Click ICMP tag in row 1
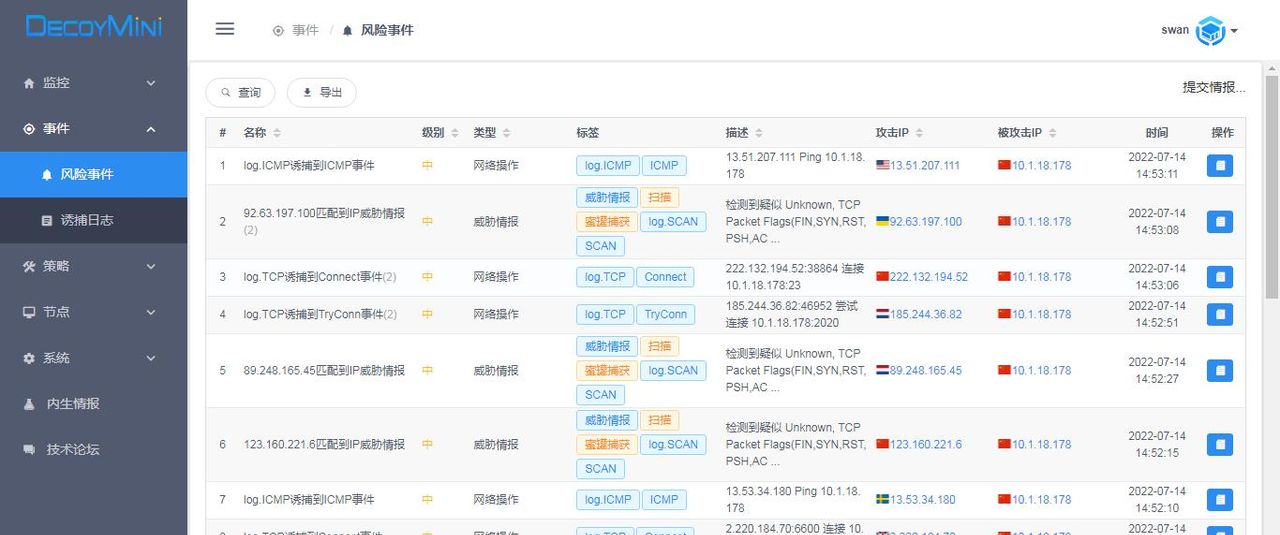1280x535 pixels. click(x=664, y=166)
